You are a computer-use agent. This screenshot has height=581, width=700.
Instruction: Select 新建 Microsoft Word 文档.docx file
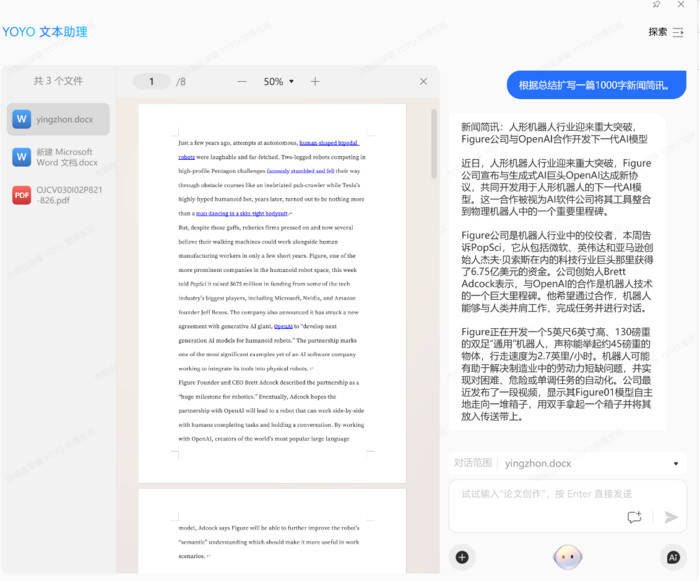pyautogui.click(x=58, y=157)
